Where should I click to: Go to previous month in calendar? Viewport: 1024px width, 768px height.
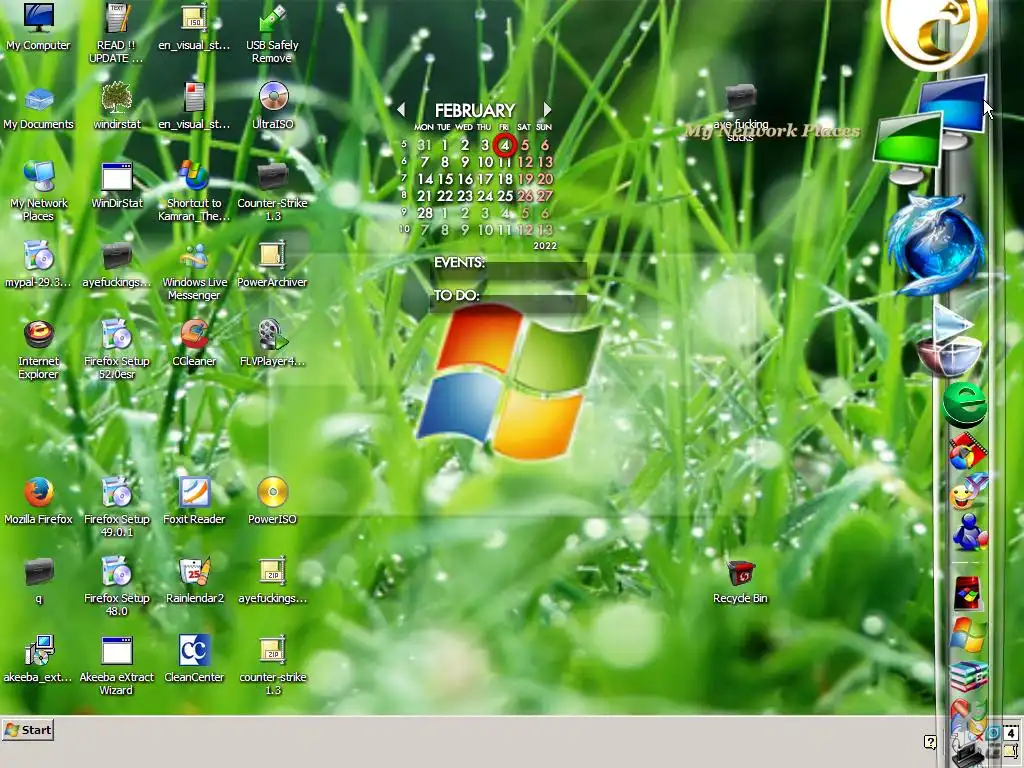401,109
